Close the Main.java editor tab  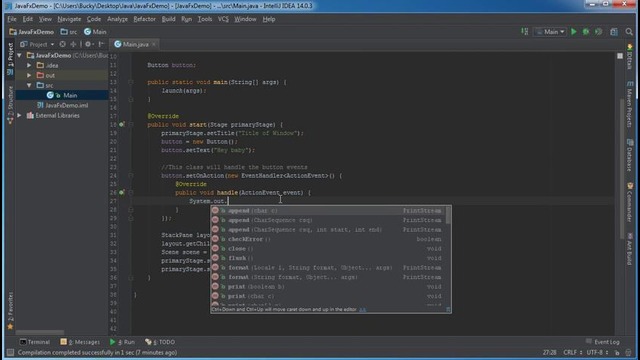(154, 44)
